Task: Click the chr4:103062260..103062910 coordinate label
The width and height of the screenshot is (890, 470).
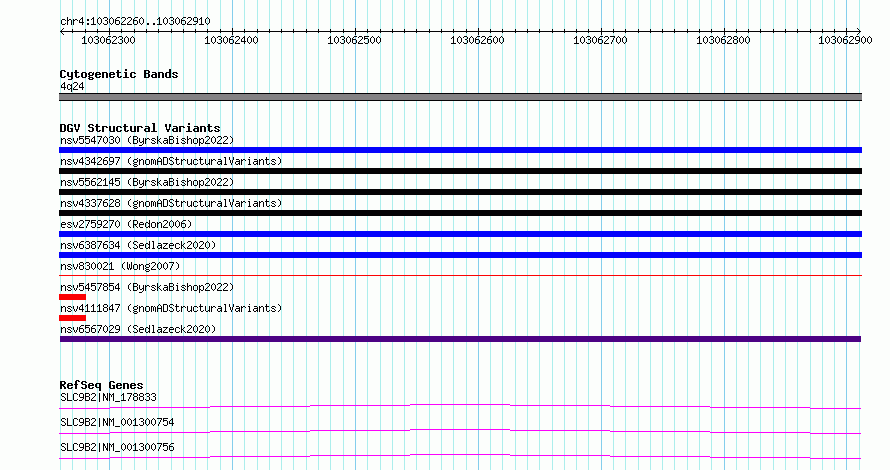Action: (135, 21)
